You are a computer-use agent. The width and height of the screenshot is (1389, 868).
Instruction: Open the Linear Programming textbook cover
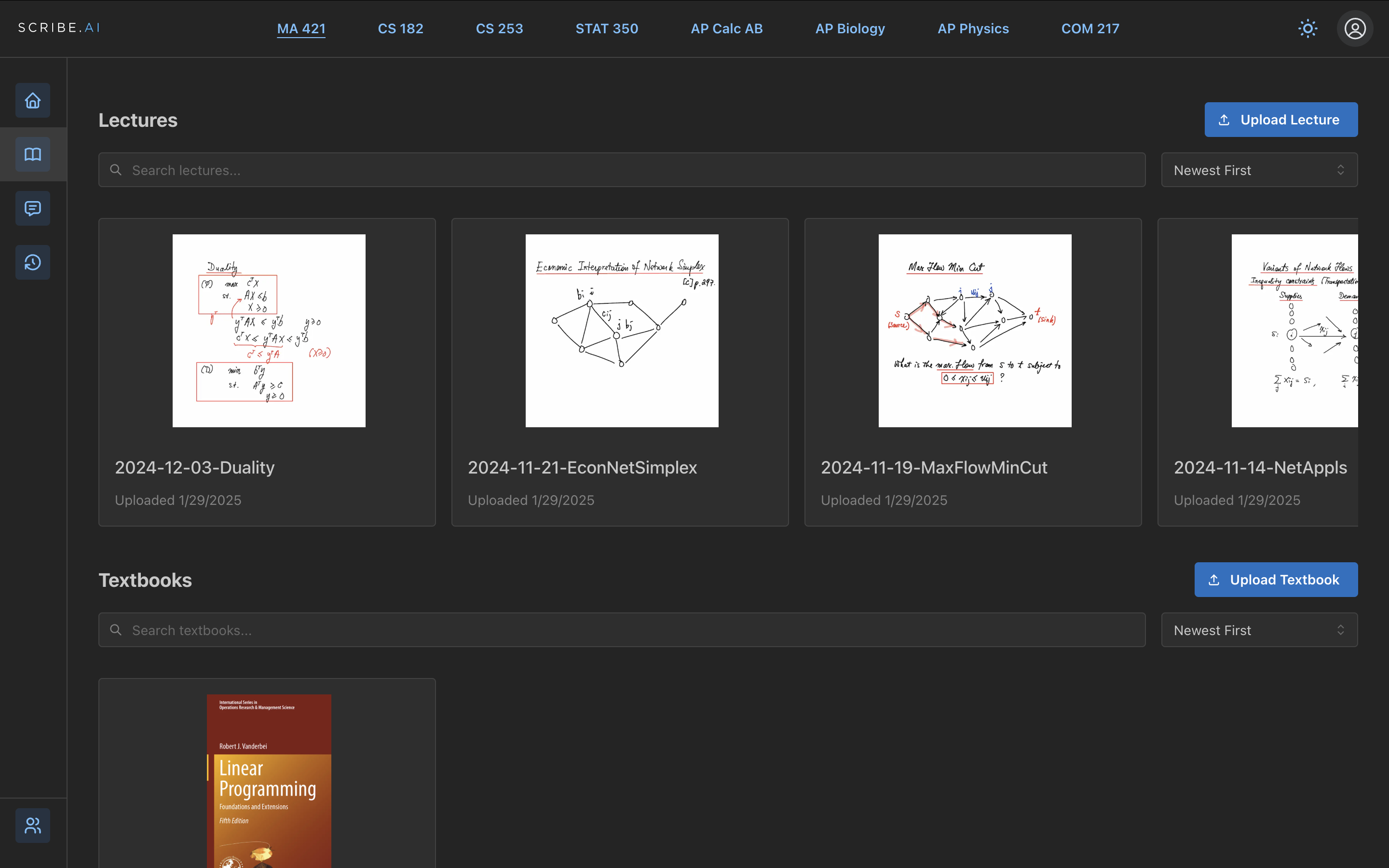tap(269, 781)
